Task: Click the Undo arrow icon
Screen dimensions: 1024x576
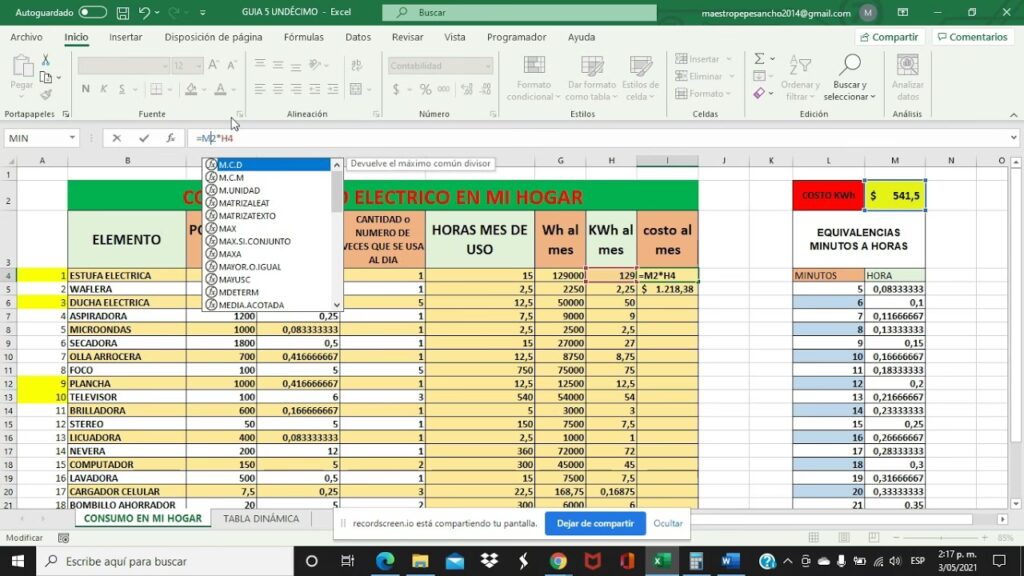Action: 145,12
